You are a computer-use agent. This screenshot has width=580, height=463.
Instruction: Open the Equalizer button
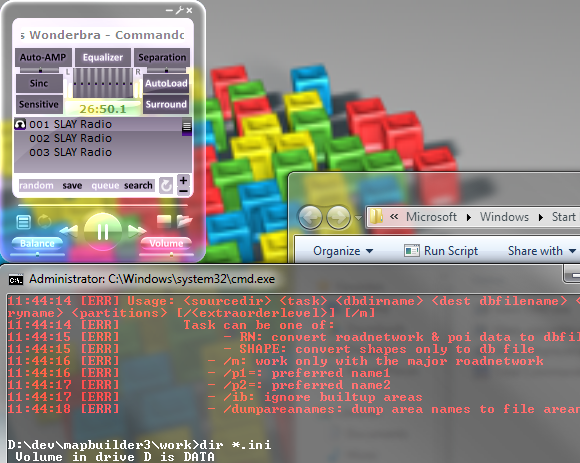pos(103,57)
